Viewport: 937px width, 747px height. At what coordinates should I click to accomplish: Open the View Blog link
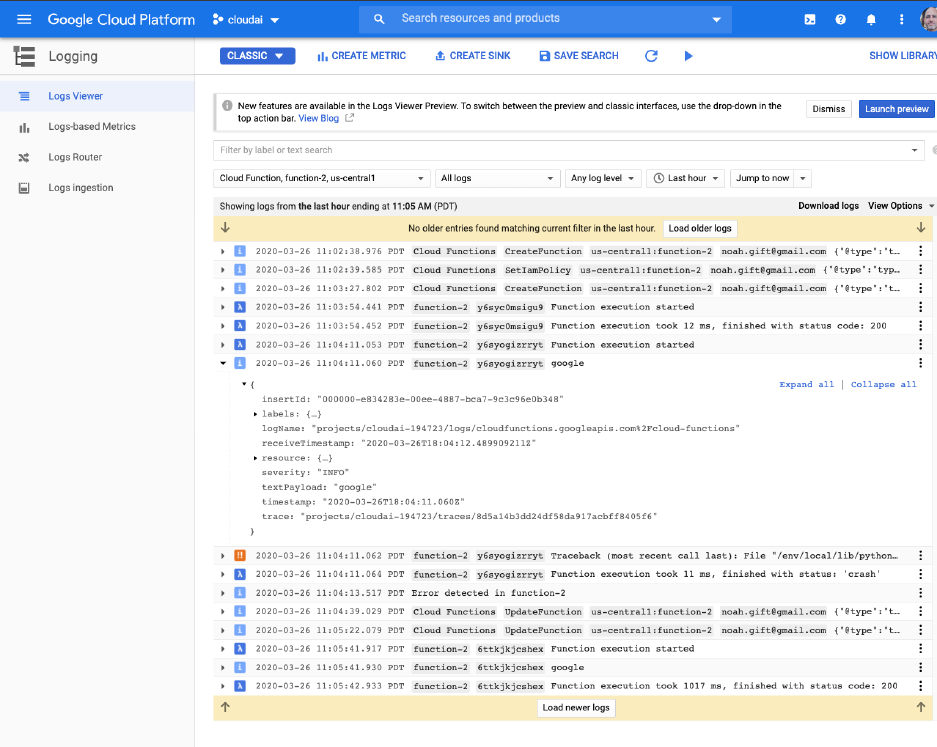pyautogui.click(x=319, y=118)
